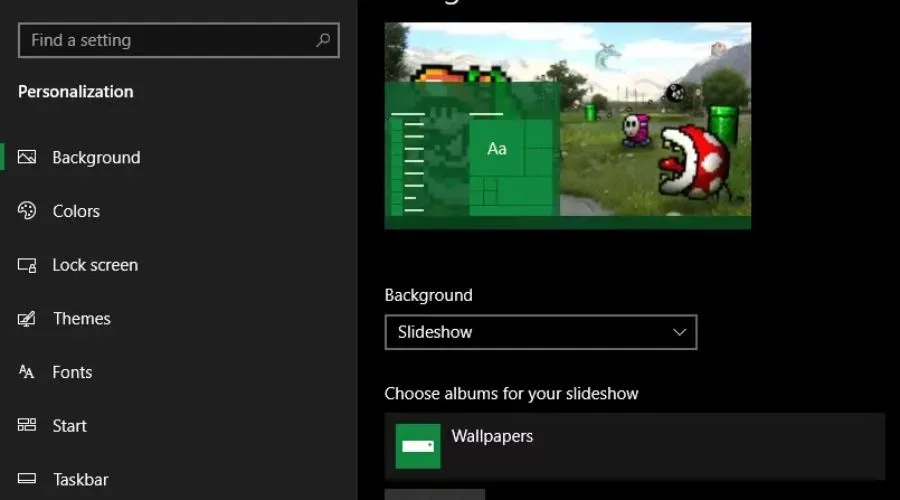The width and height of the screenshot is (900, 500).
Task: Click the Themes paintbrush icon
Action: (x=27, y=319)
